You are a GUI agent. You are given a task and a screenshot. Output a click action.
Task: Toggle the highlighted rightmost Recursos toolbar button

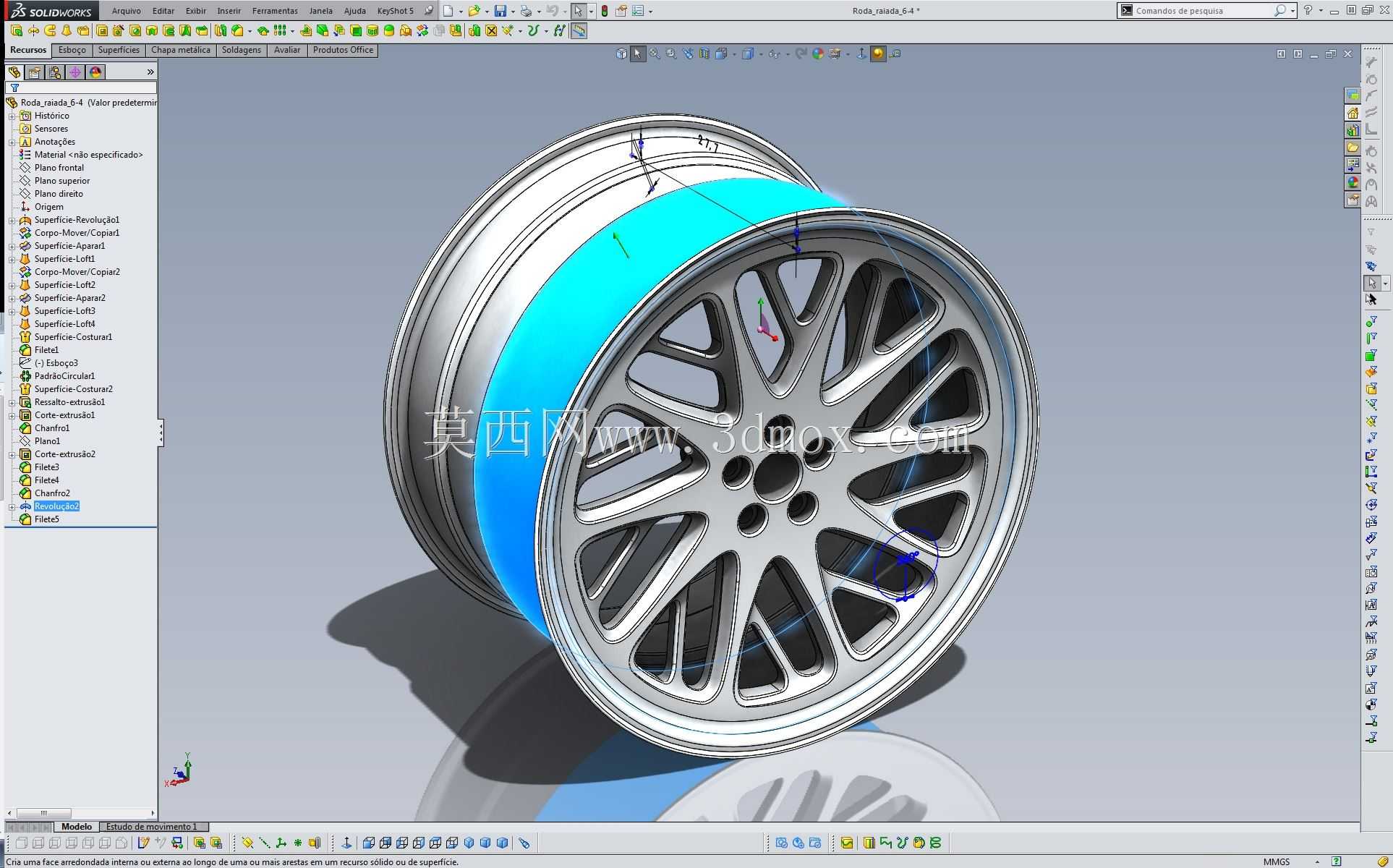(579, 30)
